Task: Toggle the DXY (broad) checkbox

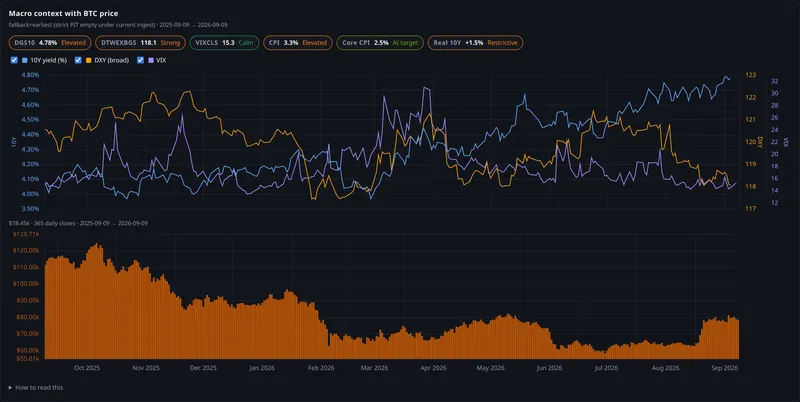Action: (x=78, y=60)
